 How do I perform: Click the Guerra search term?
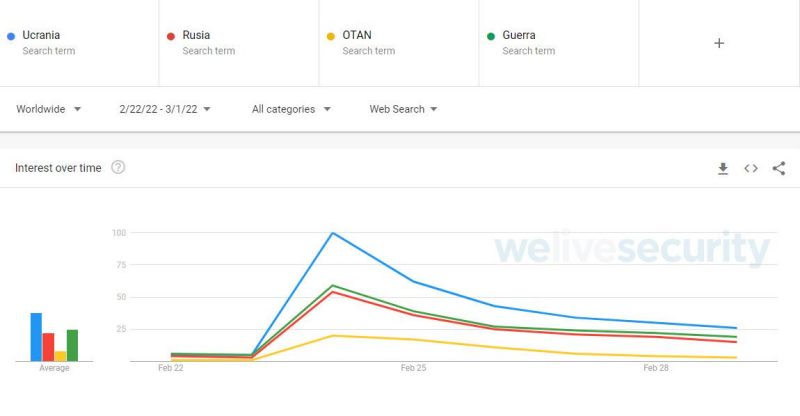[519, 35]
